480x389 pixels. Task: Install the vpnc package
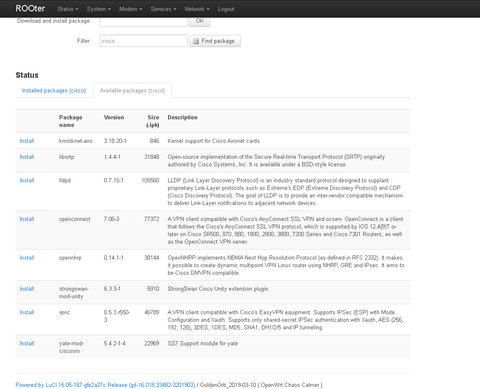pyautogui.click(x=27, y=312)
